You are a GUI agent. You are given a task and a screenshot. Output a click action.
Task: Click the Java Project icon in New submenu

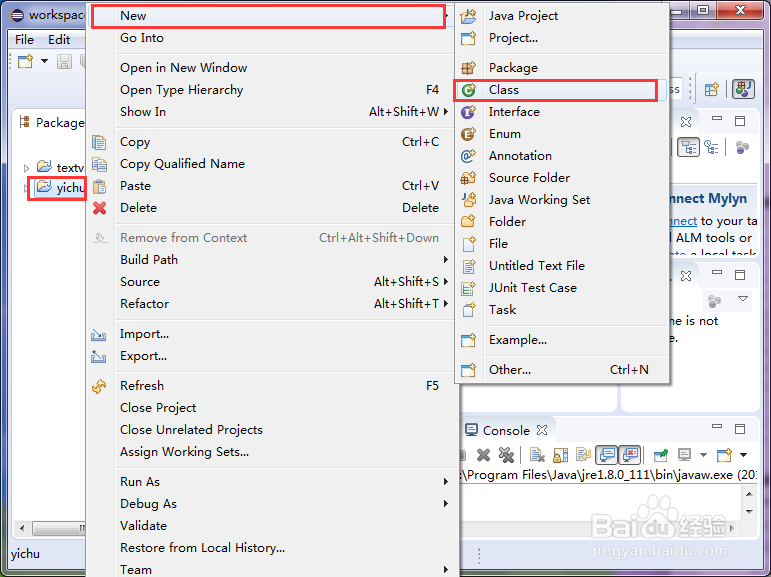pyautogui.click(x=468, y=16)
